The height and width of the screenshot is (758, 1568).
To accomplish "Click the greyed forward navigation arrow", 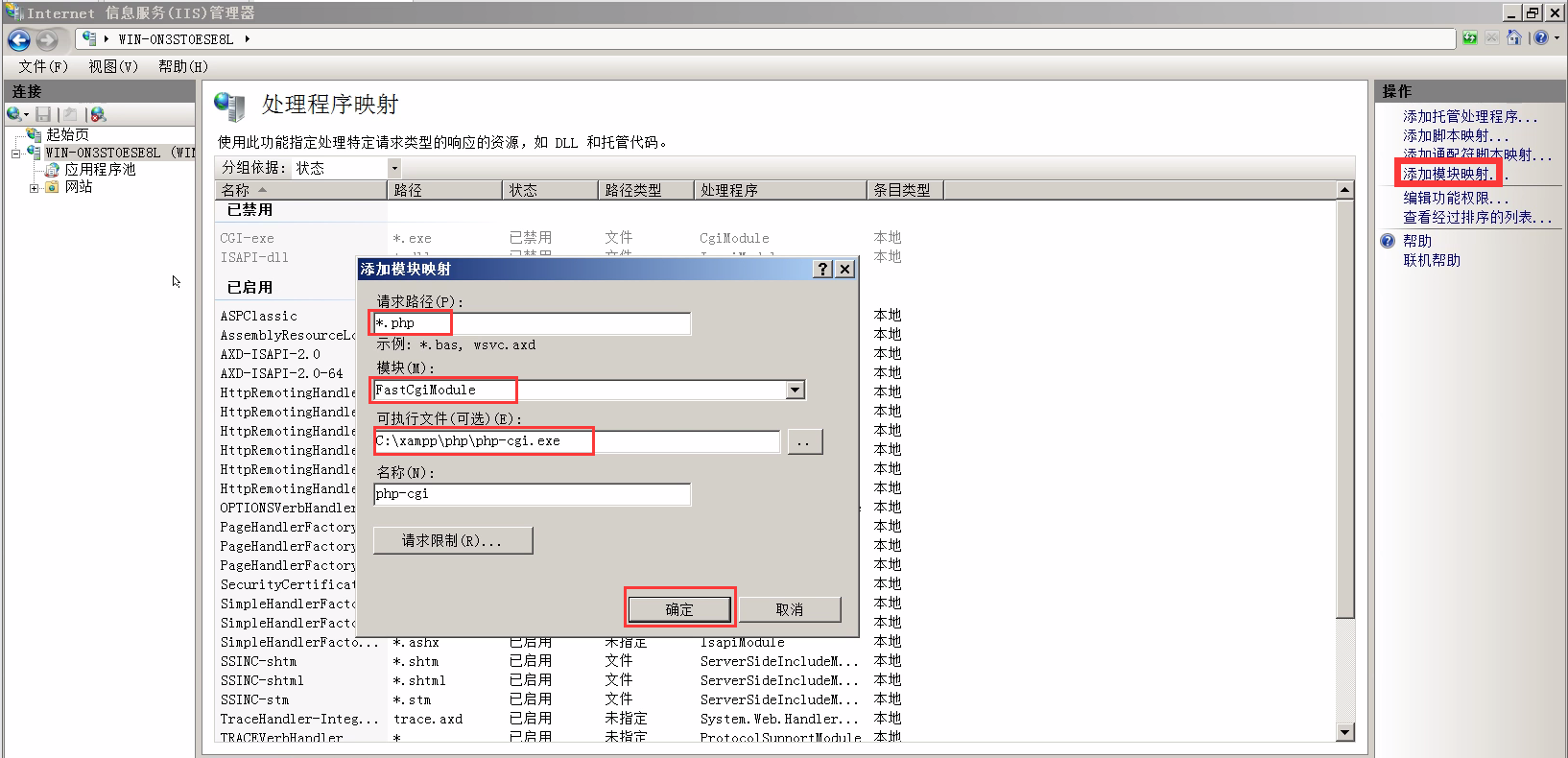I will 47,39.
